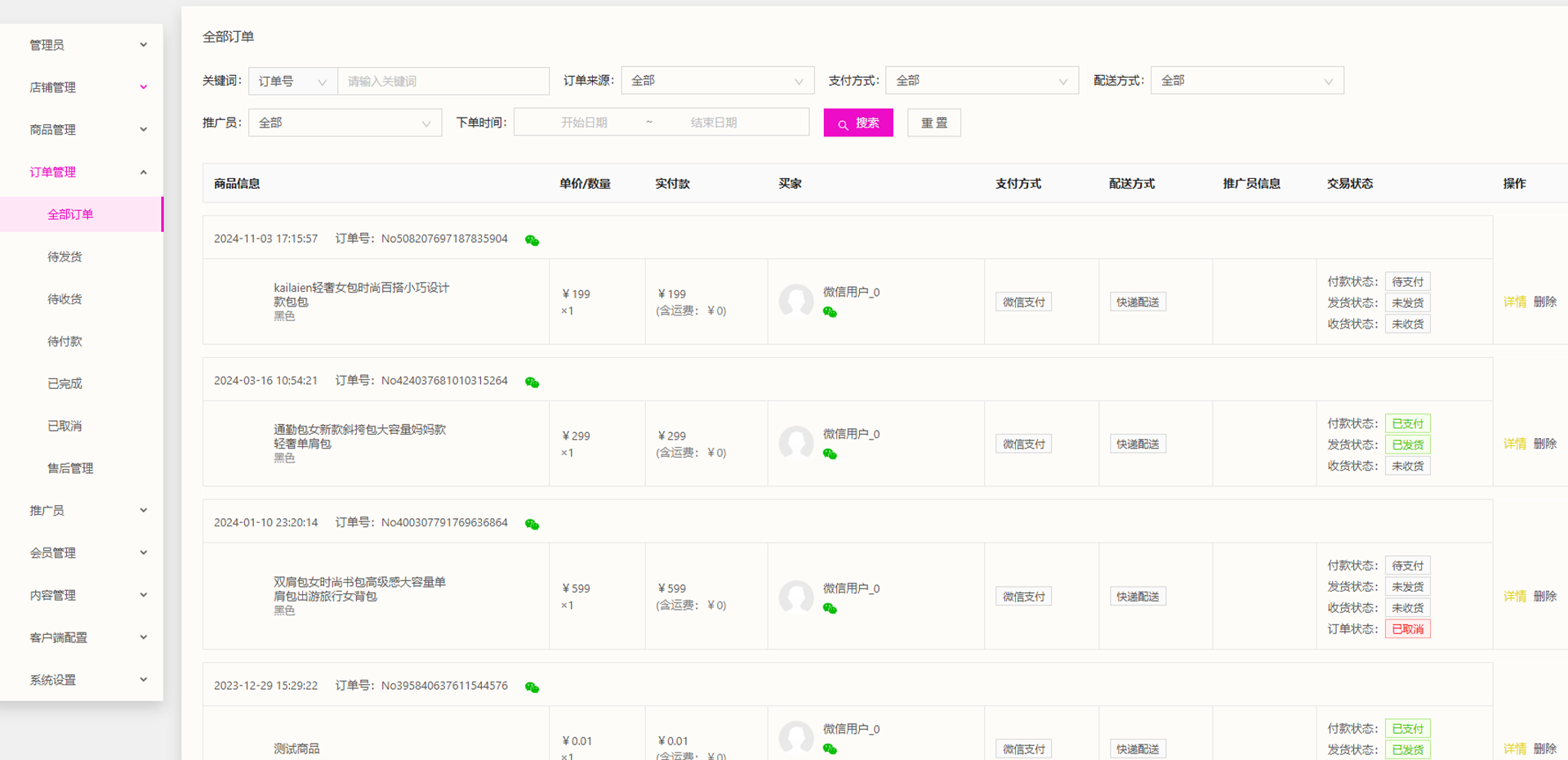Focus the 请输入关键词 keyword input
This screenshot has height=760, width=1568.
pos(443,81)
